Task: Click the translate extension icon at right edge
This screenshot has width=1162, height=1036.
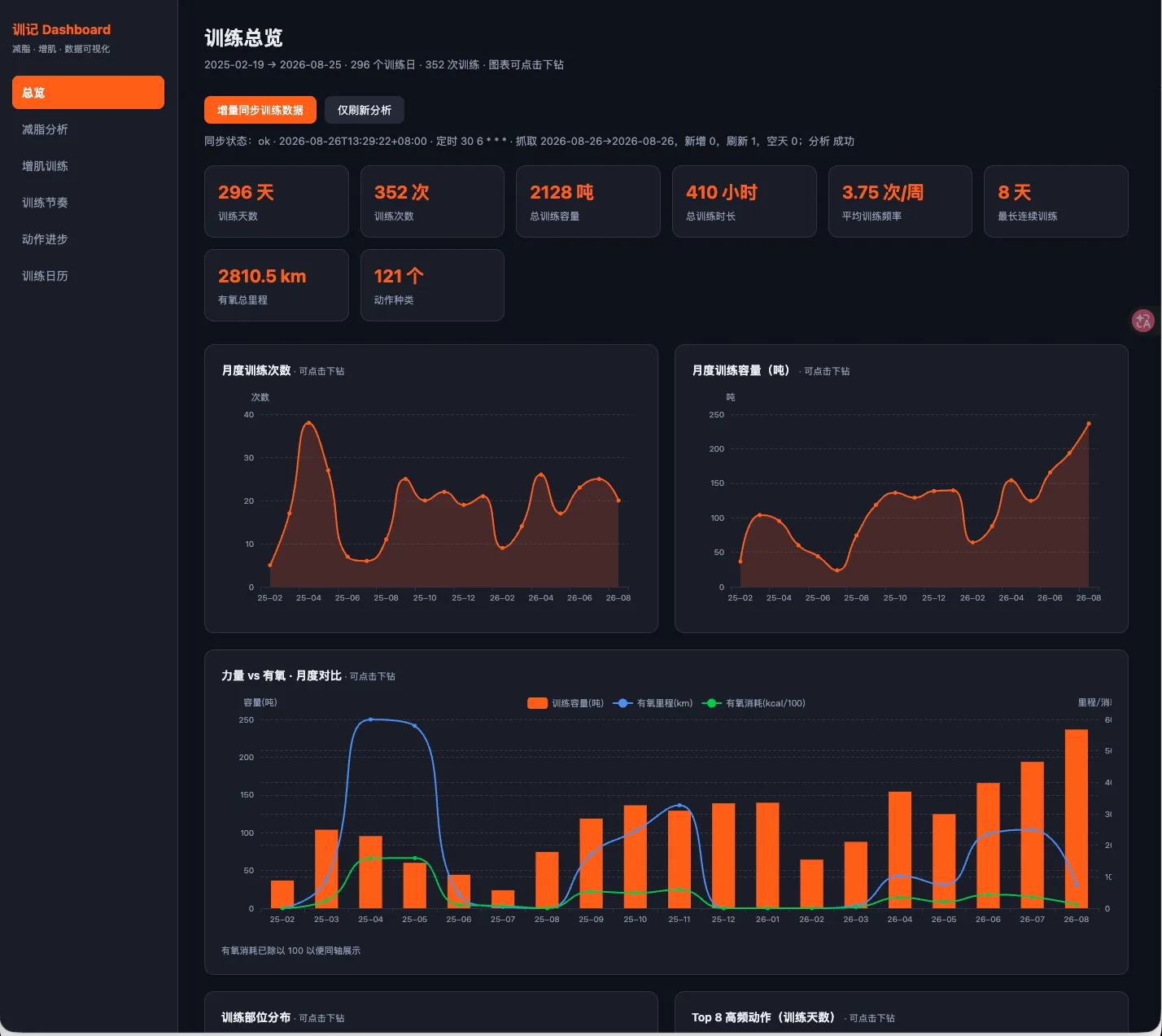Action: (1143, 321)
